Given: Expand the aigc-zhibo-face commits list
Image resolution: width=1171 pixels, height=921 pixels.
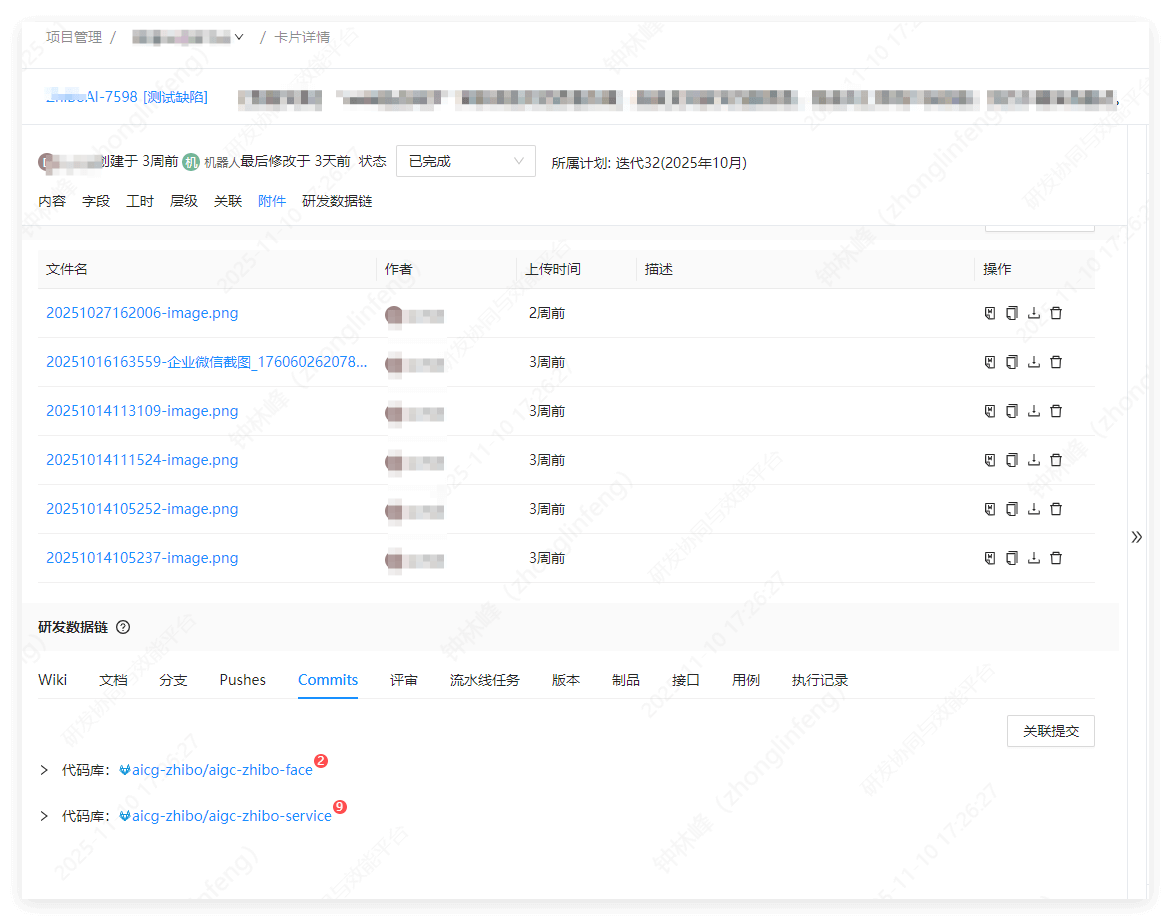Looking at the screenshot, I should pos(43,770).
